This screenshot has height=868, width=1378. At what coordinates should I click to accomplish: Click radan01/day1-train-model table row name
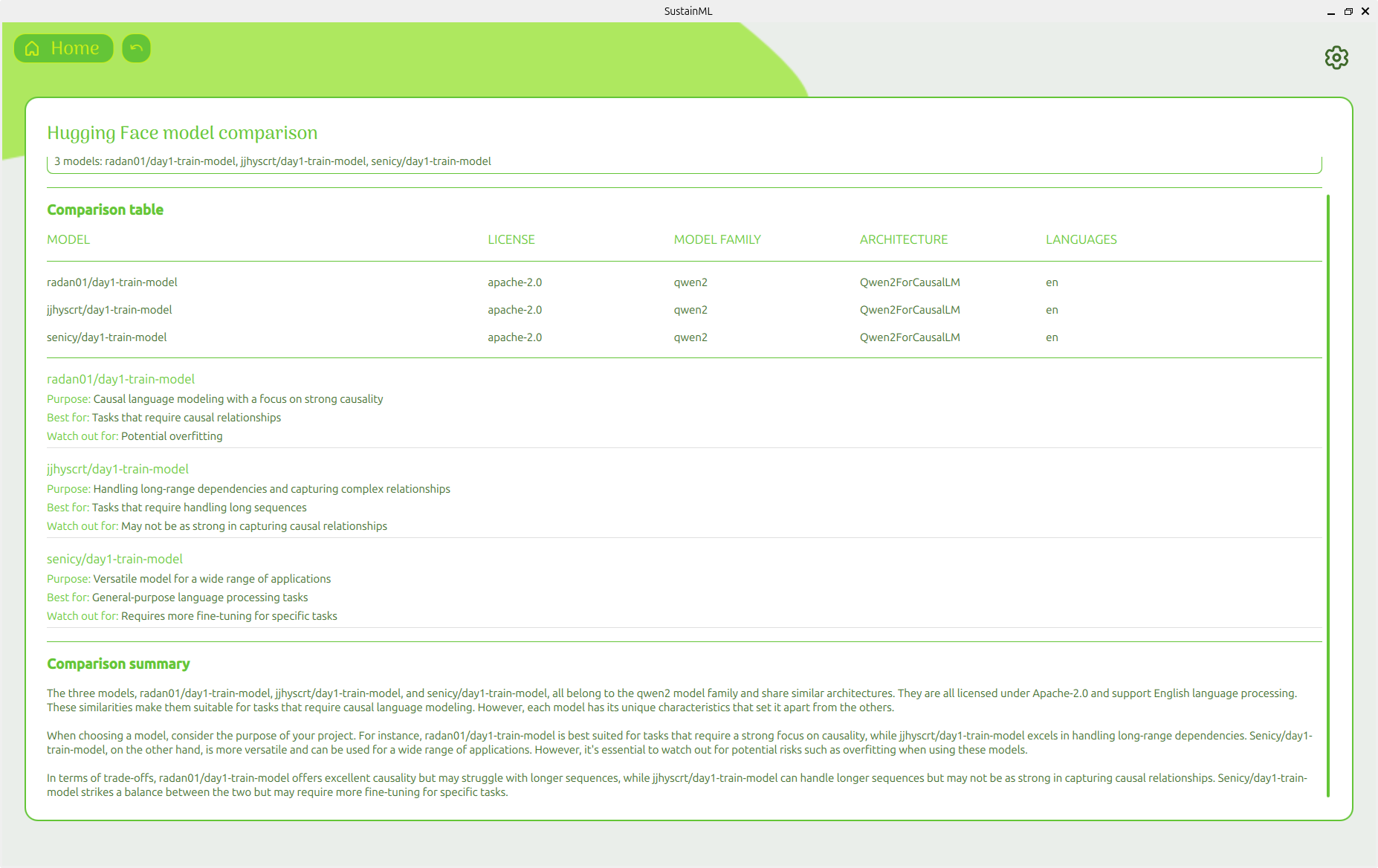(x=112, y=282)
